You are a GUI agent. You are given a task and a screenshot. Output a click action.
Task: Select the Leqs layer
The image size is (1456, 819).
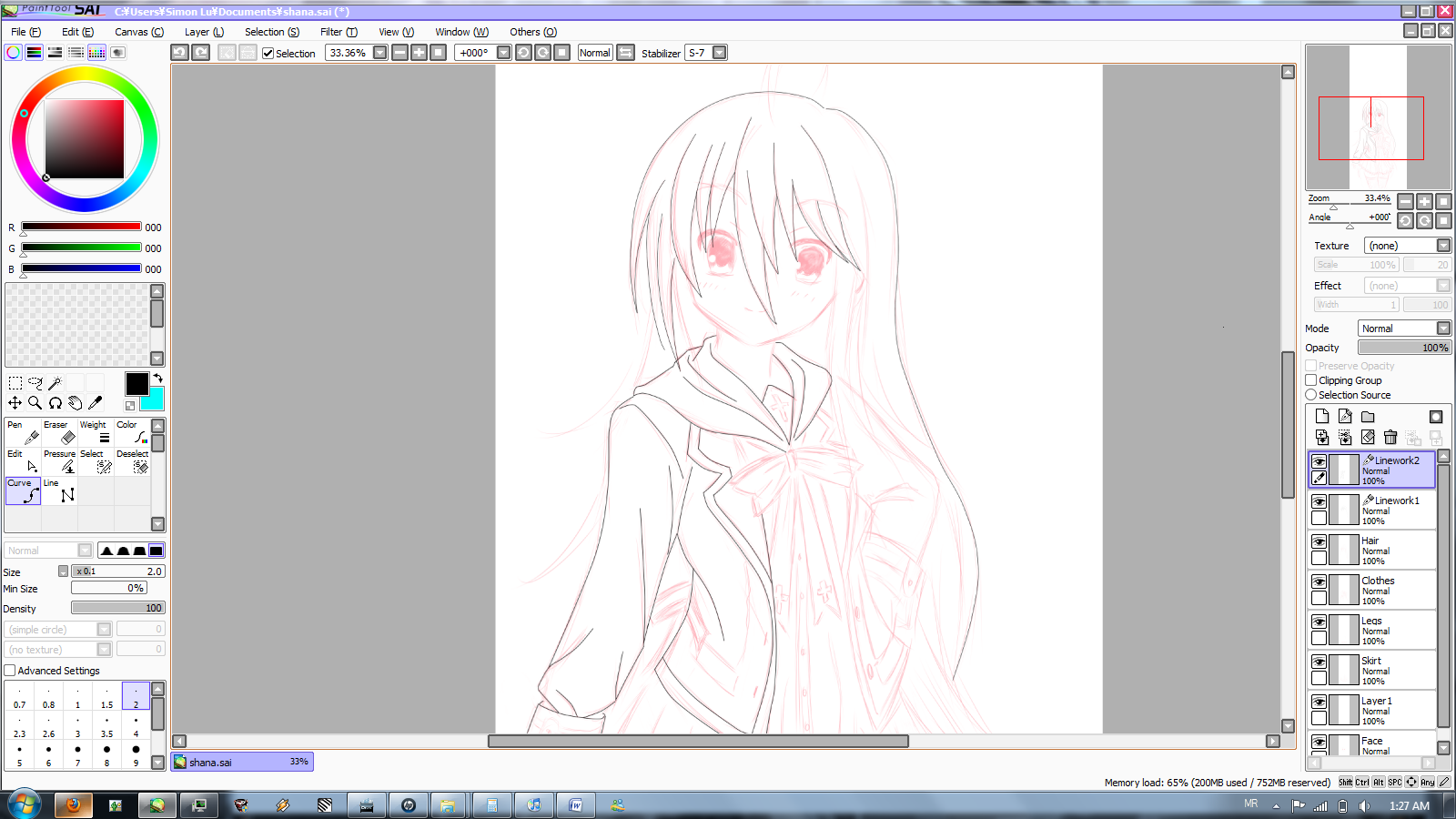1372,630
